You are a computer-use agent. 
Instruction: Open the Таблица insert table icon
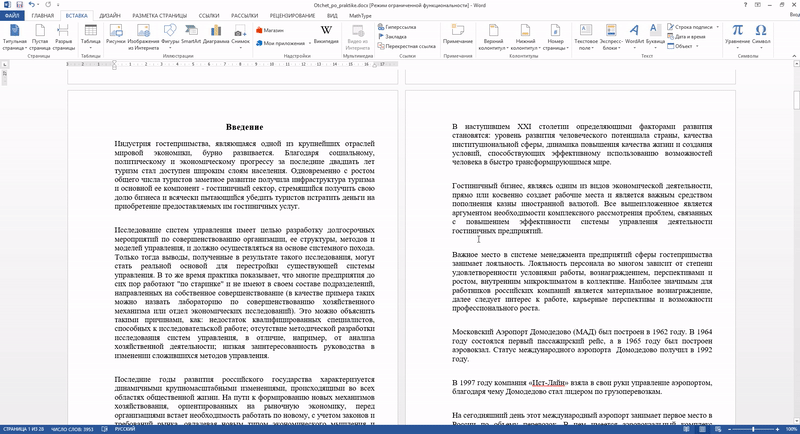coord(91,31)
